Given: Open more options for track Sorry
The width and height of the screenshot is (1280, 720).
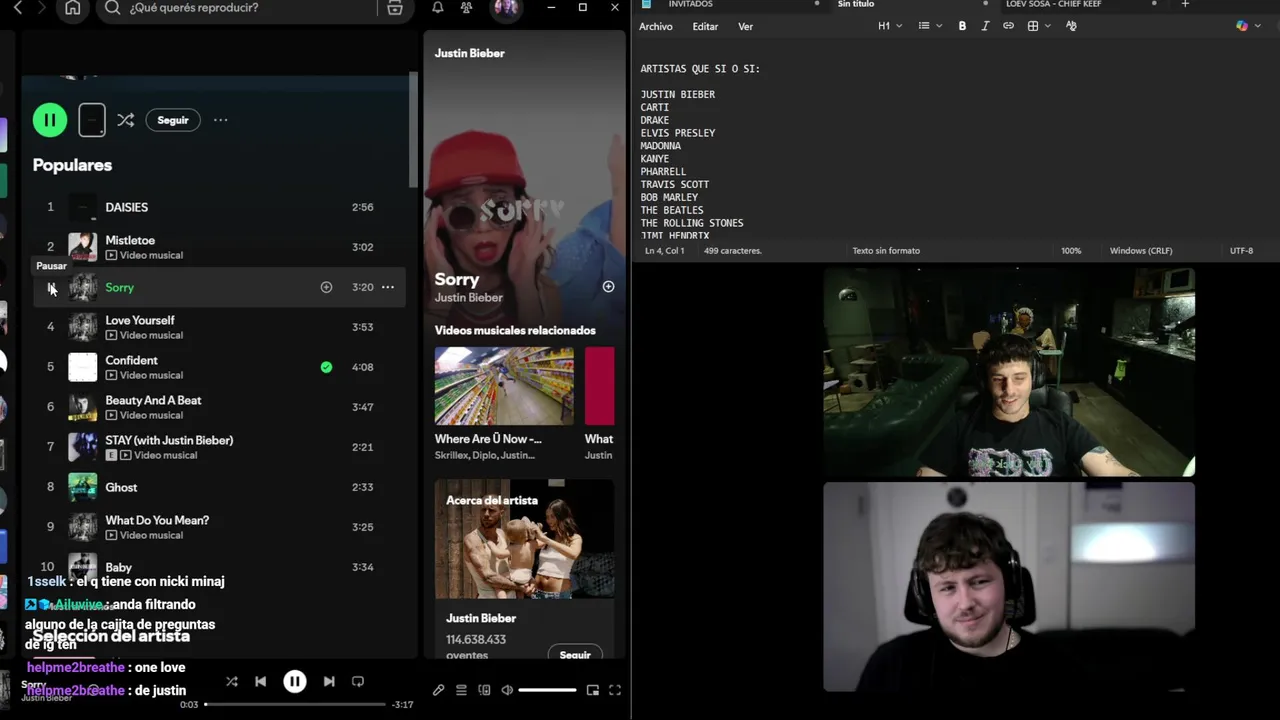Looking at the screenshot, I should (387, 287).
